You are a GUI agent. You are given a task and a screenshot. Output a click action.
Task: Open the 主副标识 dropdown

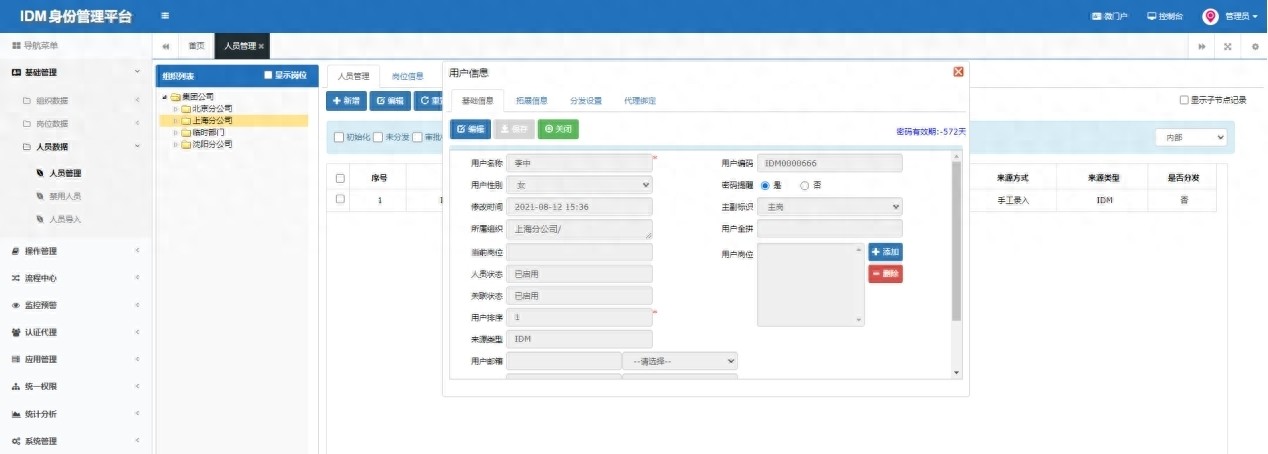click(x=830, y=207)
